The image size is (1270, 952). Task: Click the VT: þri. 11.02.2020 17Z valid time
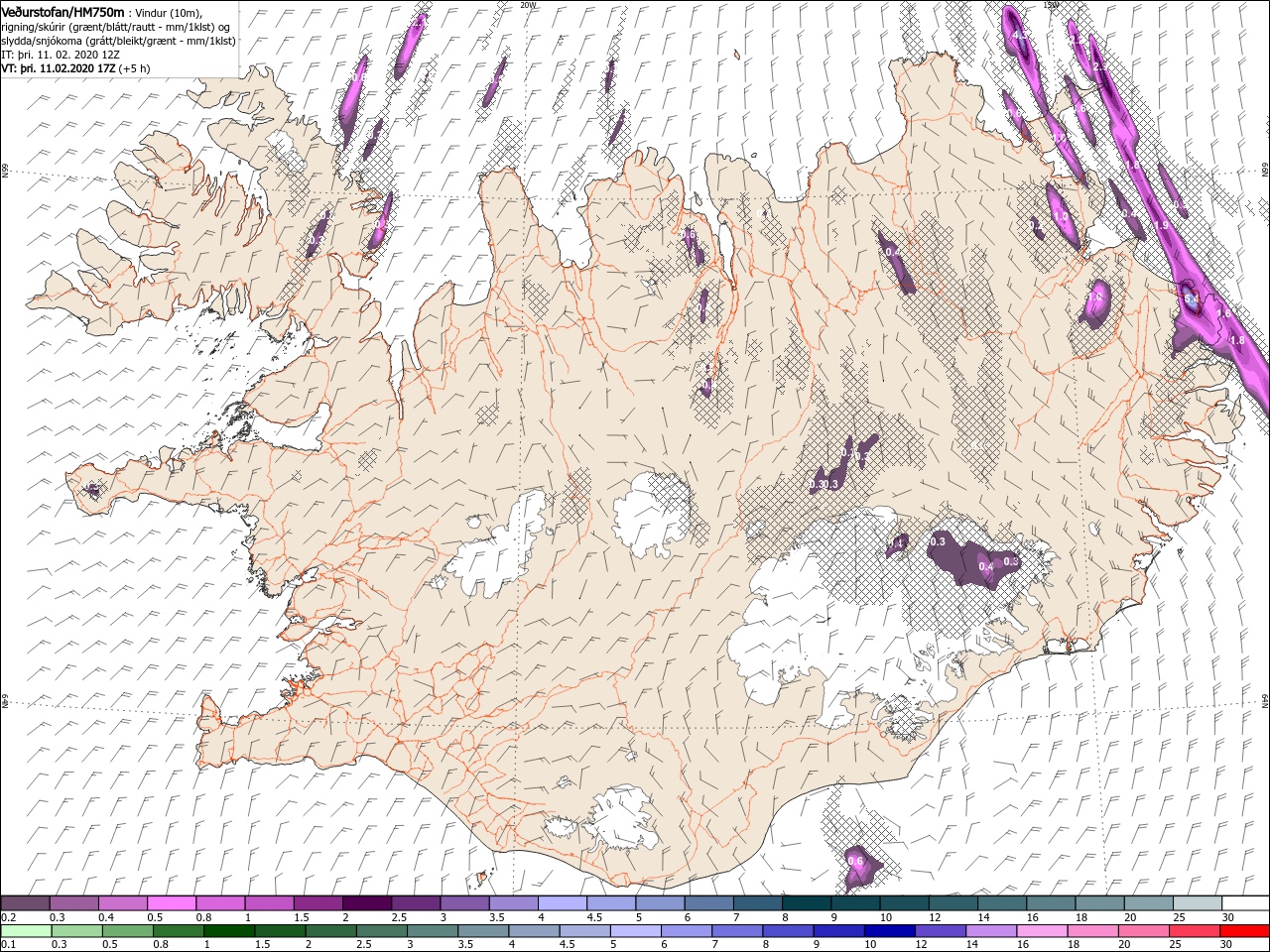59,68
